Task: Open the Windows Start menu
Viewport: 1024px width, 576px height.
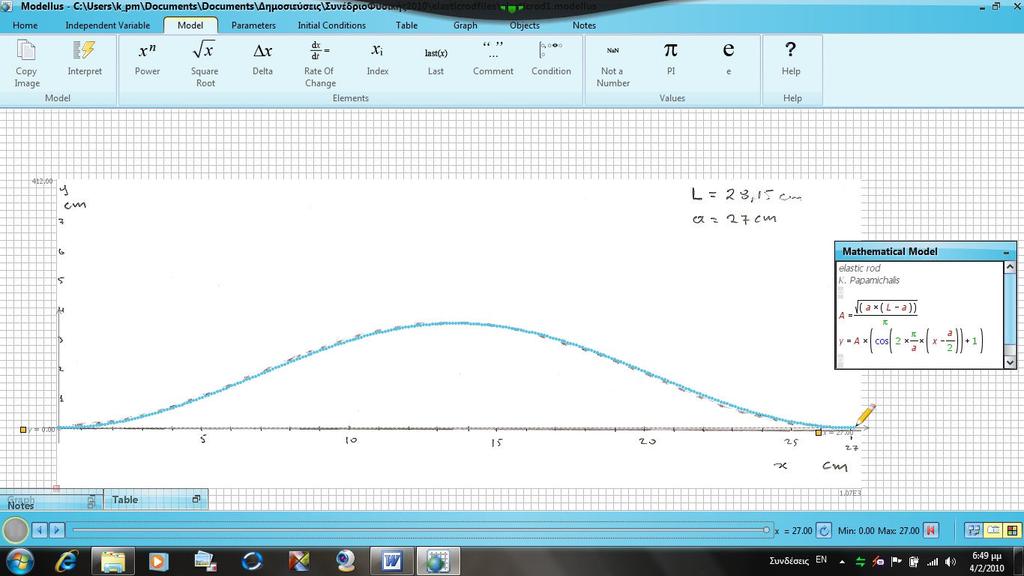Action: (x=19, y=560)
